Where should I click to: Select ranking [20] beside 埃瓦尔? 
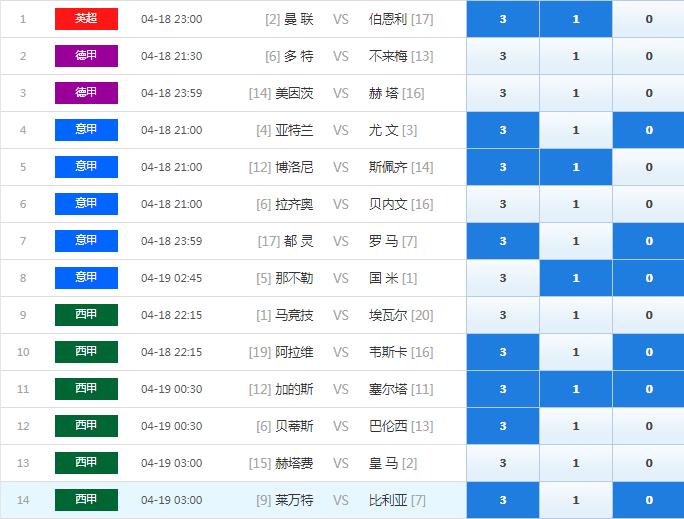point(422,315)
